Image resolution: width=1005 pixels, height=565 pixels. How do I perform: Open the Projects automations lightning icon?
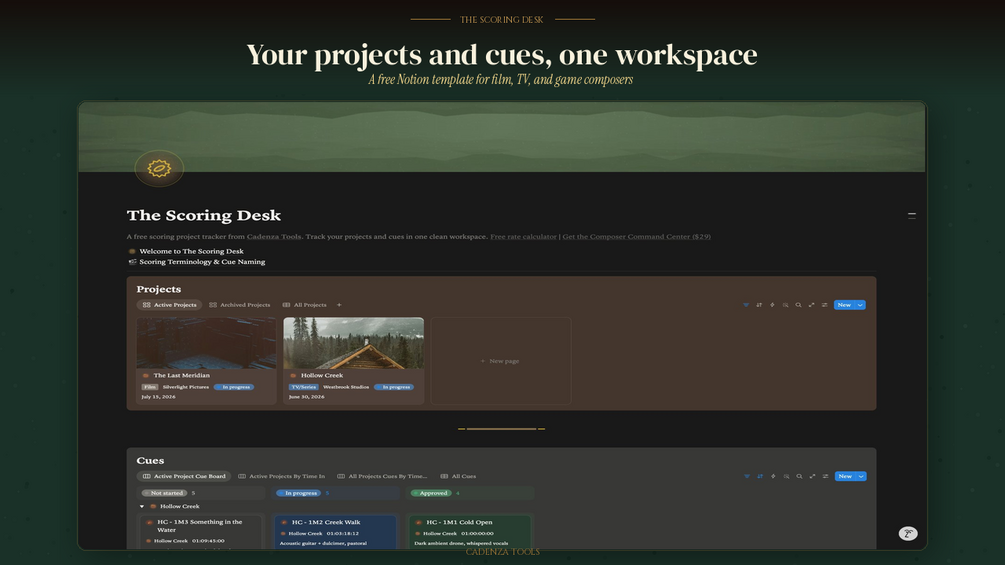click(x=772, y=305)
